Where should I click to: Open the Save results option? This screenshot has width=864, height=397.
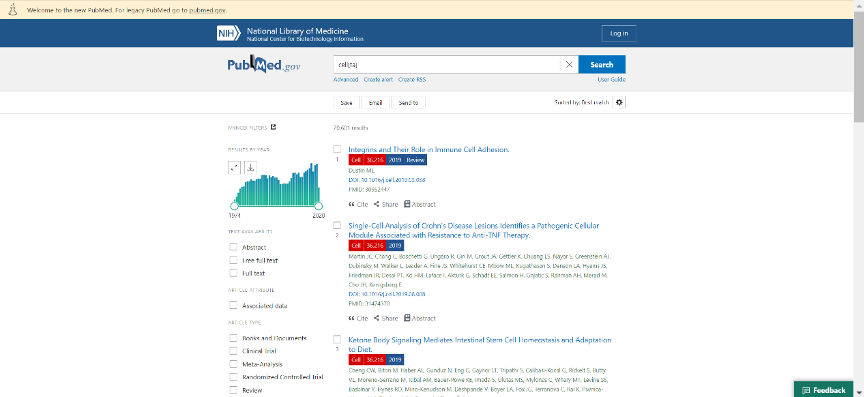[347, 103]
